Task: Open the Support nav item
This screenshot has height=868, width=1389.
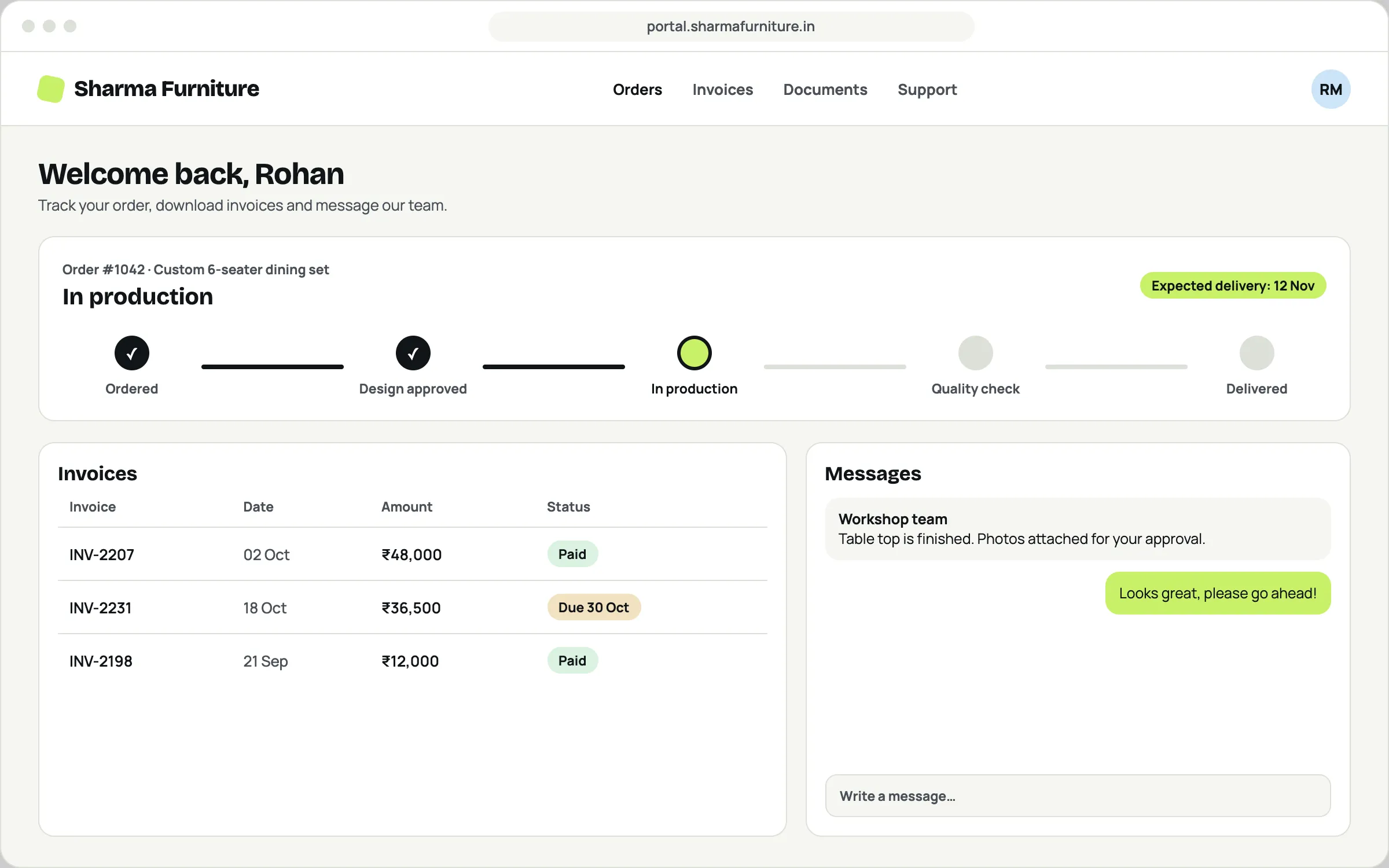Action: [x=927, y=90]
